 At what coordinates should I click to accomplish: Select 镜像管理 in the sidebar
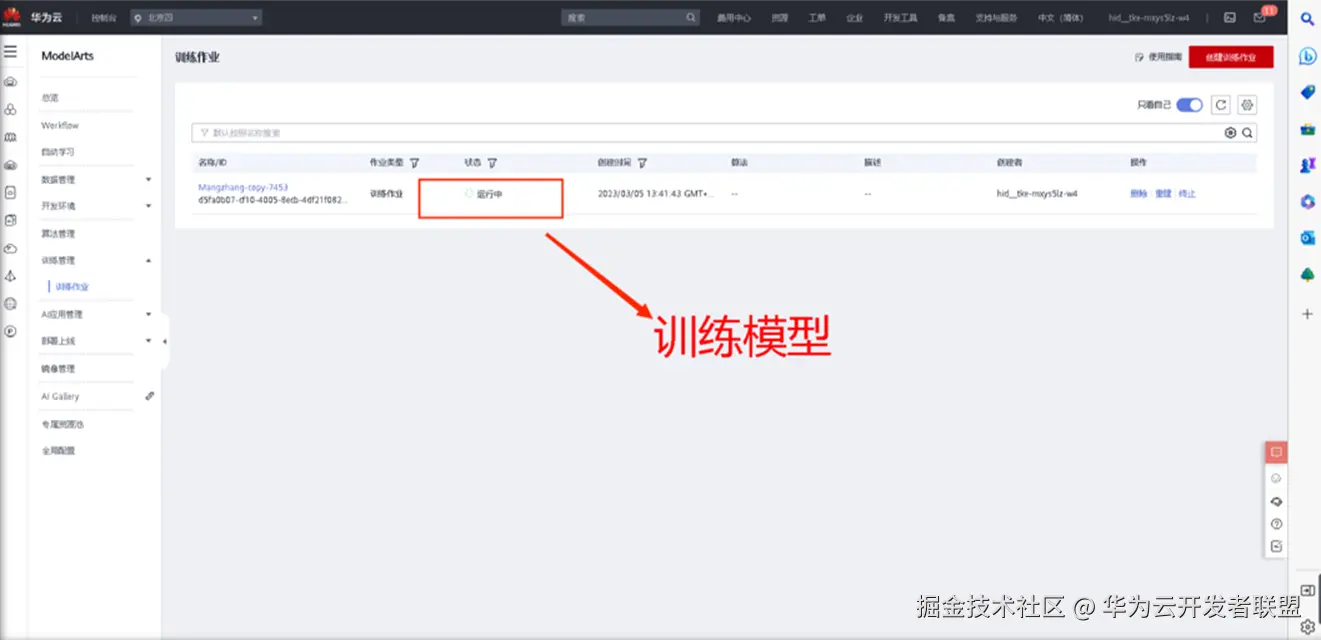[58, 369]
